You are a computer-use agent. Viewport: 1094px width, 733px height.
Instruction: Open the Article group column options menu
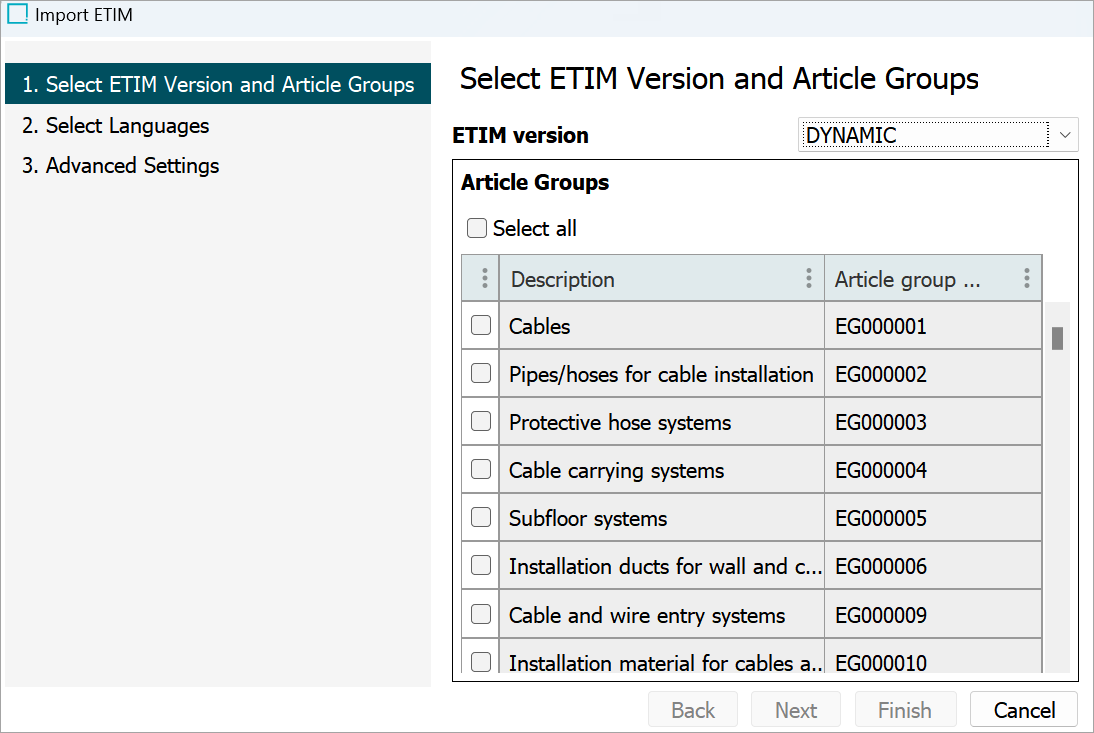pos(1026,279)
